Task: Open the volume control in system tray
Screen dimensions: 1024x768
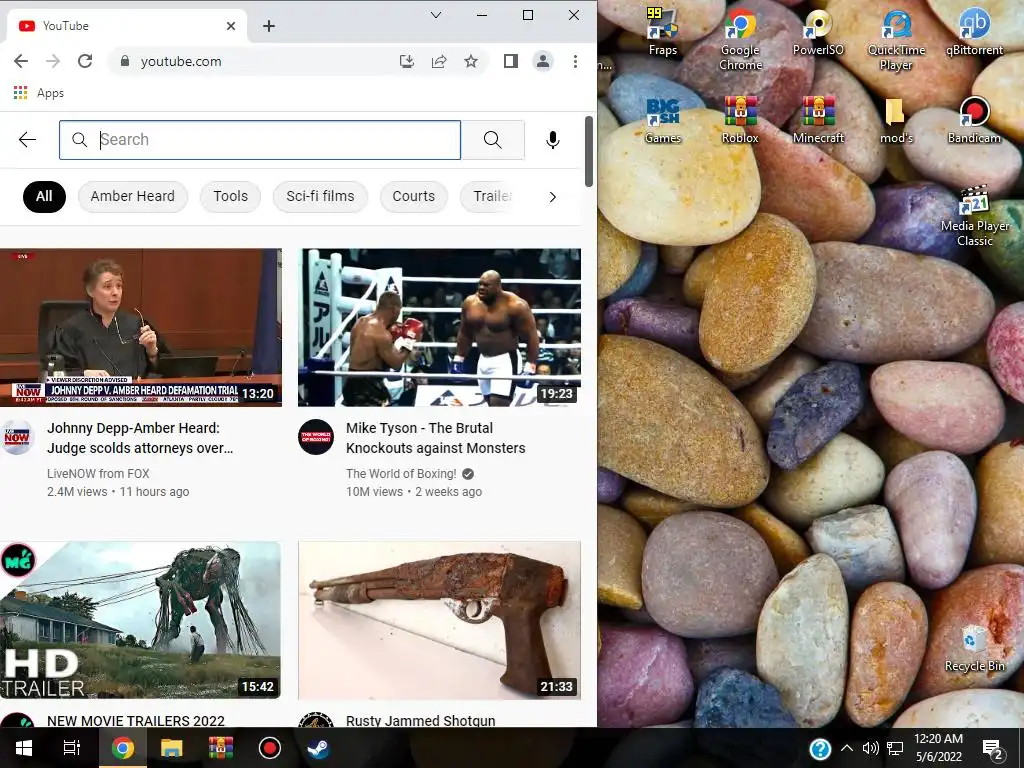Action: coord(870,748)
